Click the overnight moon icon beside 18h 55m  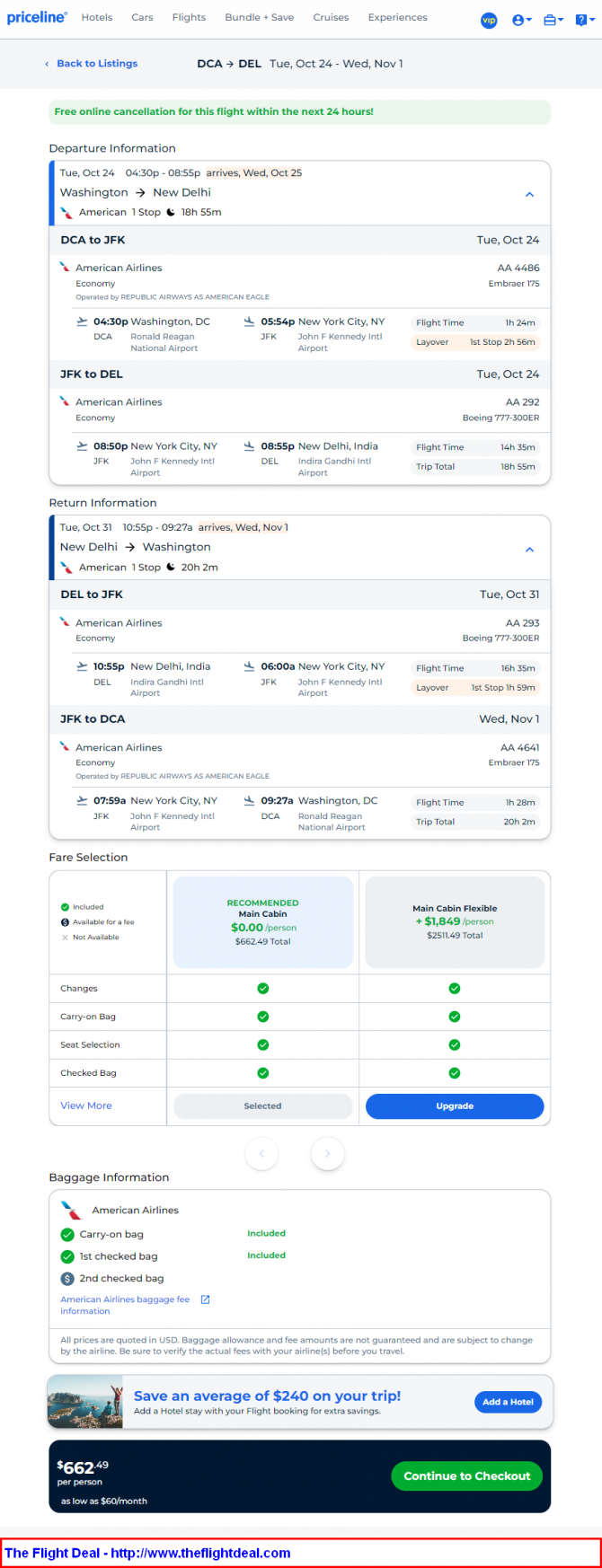point(171,213)
